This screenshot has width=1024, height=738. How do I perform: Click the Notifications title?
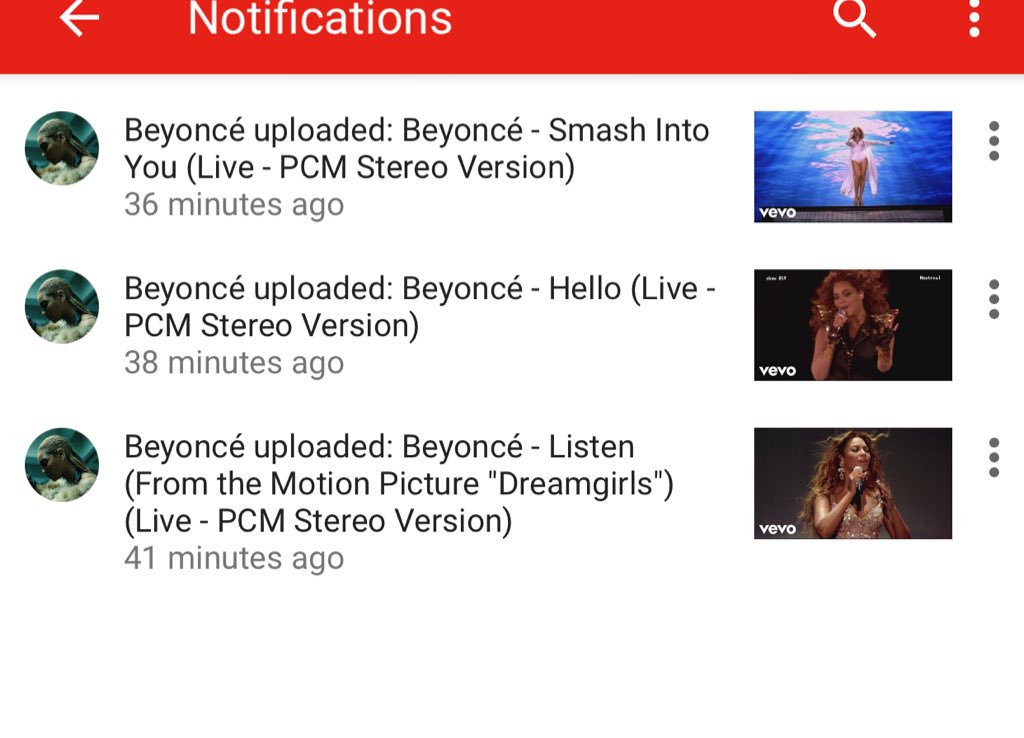[x=320, y=18]
